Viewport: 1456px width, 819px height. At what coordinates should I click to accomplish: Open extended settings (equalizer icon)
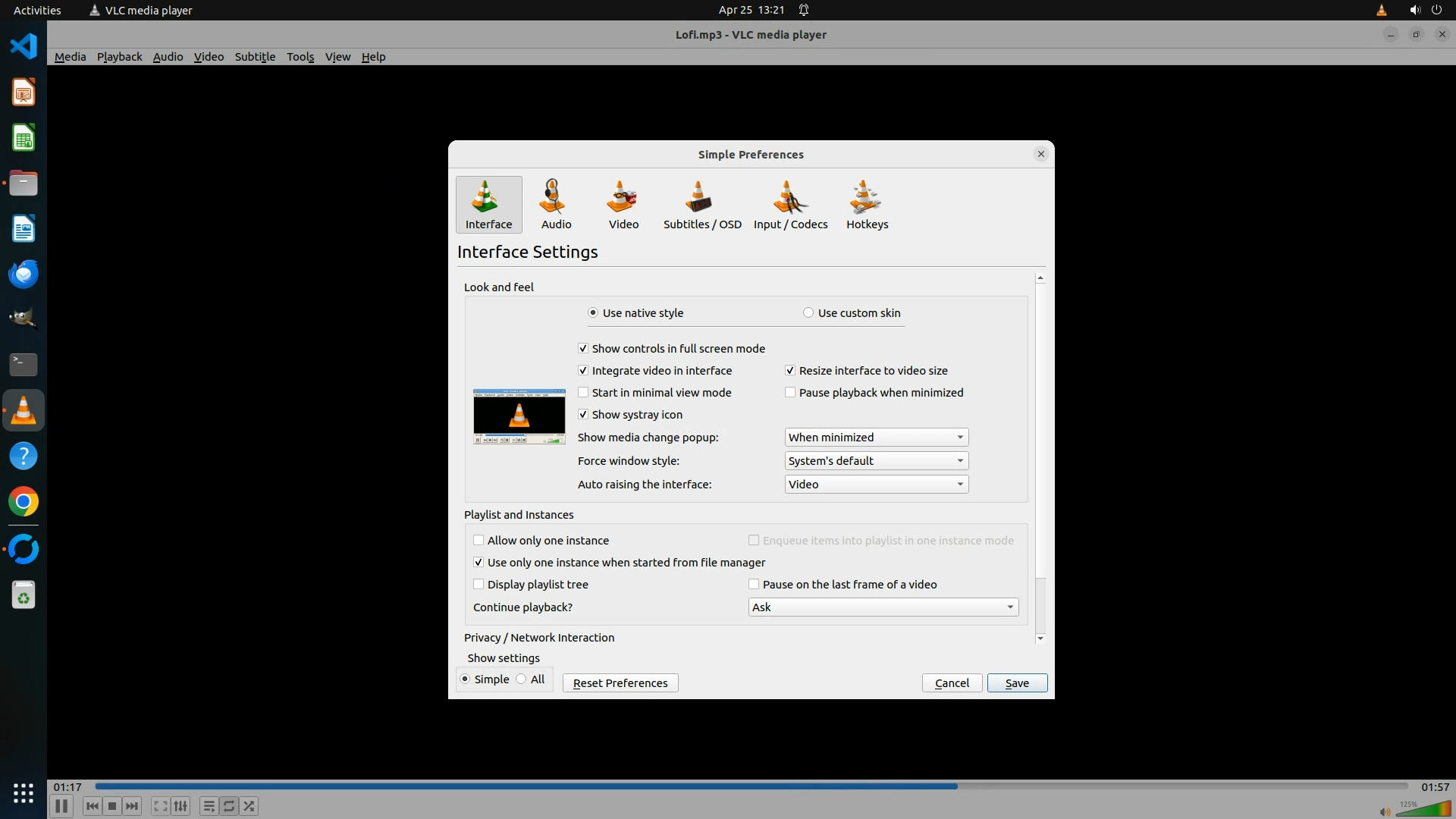tap(180, 806)
